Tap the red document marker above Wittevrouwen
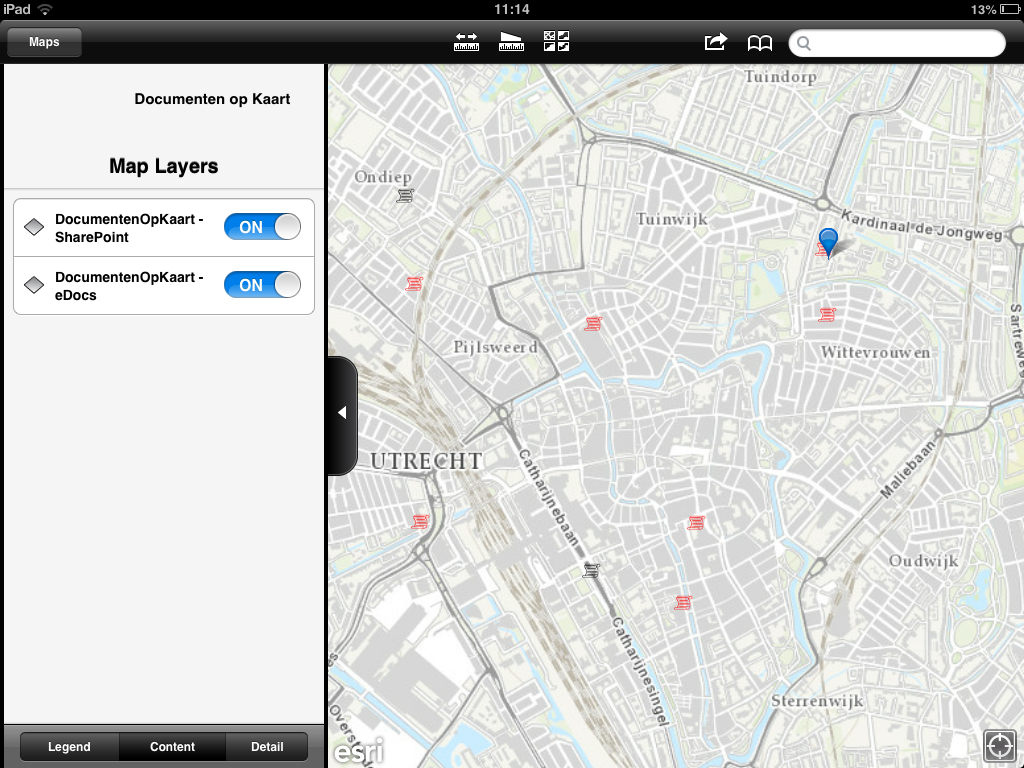 (x=827, y=315)
